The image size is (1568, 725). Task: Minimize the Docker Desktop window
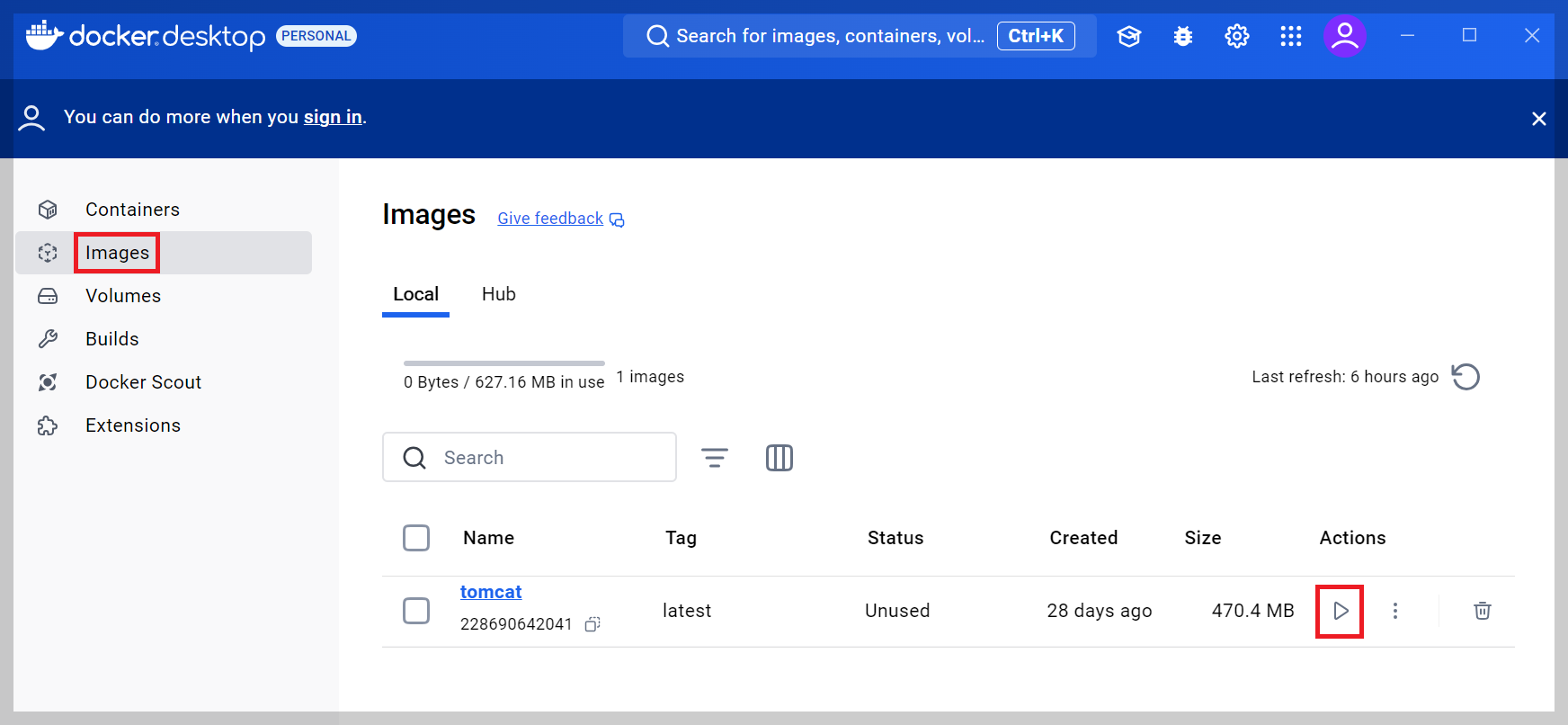[1408, 35]
